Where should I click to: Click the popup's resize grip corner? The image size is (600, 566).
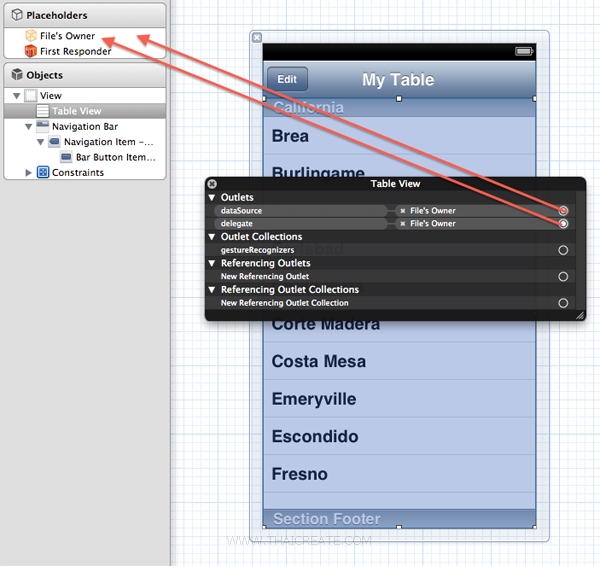point(580,315)
